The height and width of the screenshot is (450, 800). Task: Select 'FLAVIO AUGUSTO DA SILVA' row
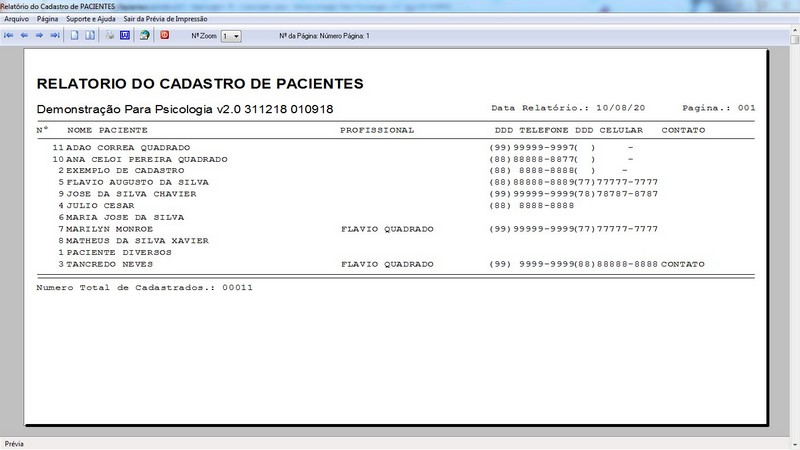138,182
